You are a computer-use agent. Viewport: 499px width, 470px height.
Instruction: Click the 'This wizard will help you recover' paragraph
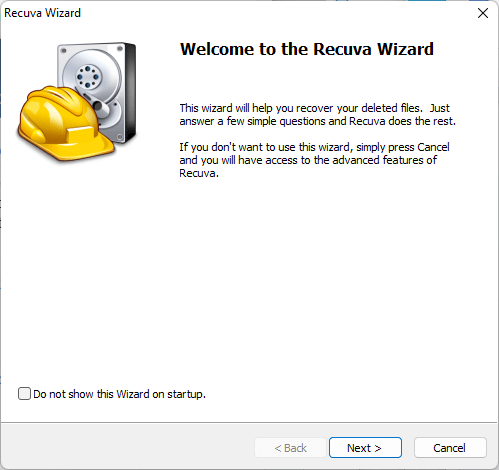(x=317, y=115)
